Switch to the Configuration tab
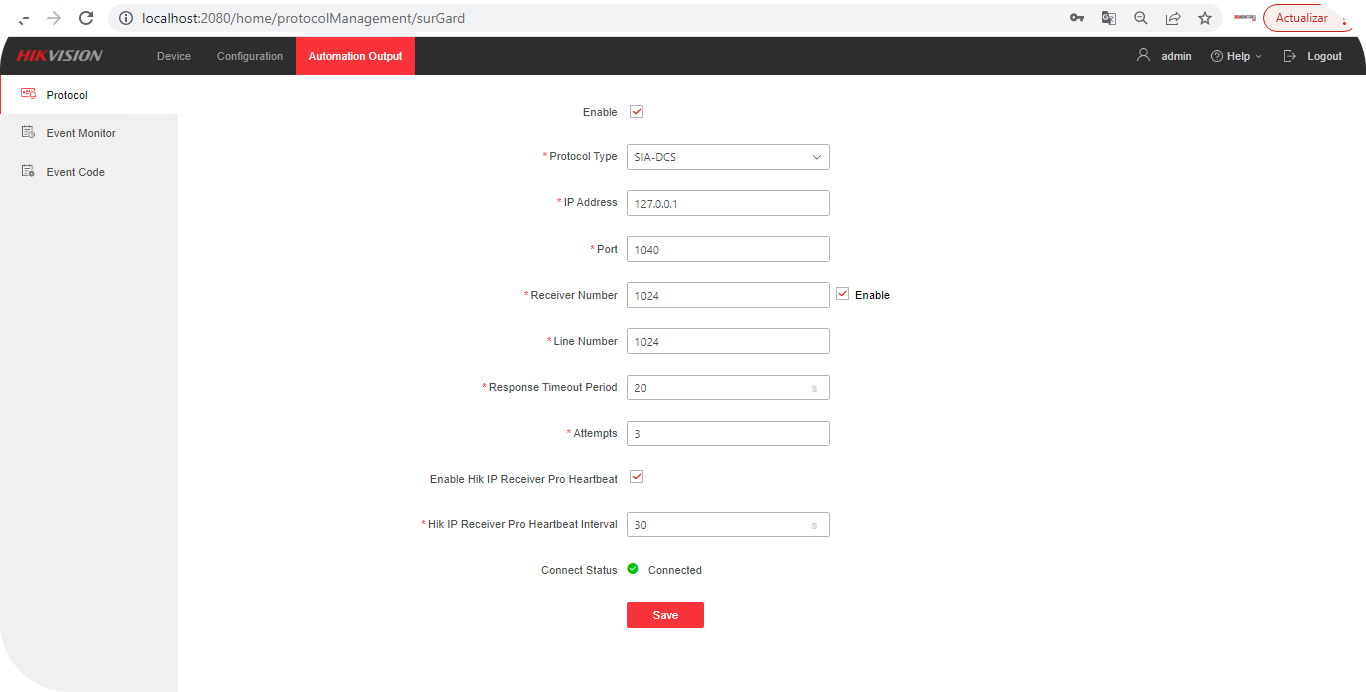Image resolution: width=1366 pixels, height=692 pixels. 249,56
